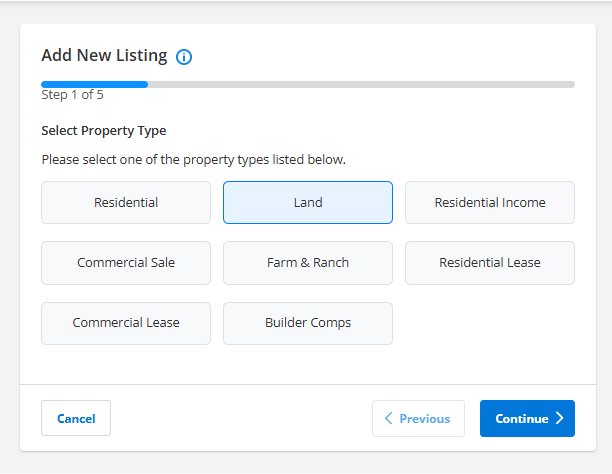Viewport: 612px width, 474px height.
Task: Choose Builder Comps as property type
Action: coord(308,323)
